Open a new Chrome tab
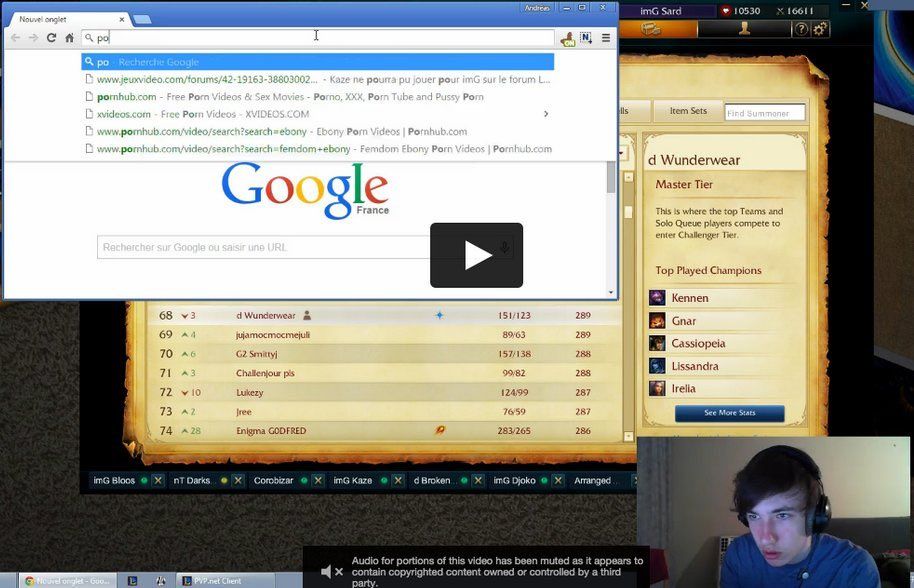This screenshot has width=914, height=588. pyautogui.click(x=142, y=19)
